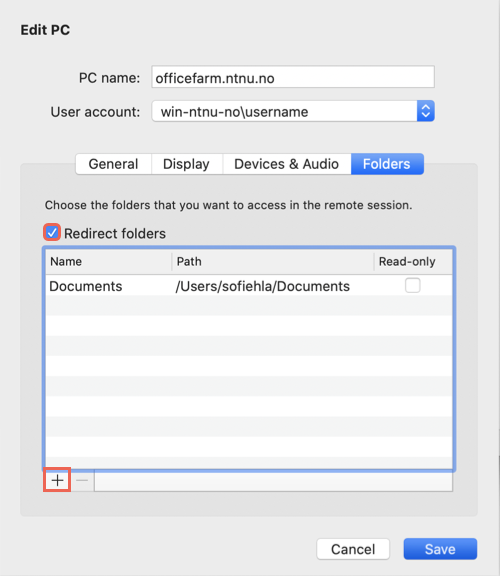Click the Redirect folders label text
The width and height of the screenshot is (500, 576).
[115, 234]
